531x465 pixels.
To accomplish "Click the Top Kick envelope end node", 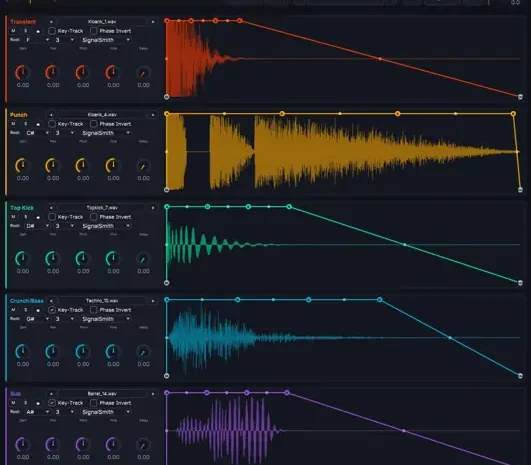I will [x=521, y=282].
